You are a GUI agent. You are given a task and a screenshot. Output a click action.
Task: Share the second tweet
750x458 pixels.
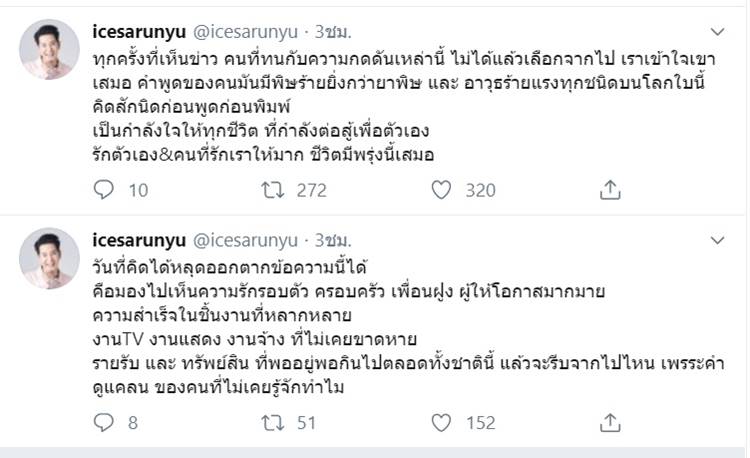click(x=609, y=423)
